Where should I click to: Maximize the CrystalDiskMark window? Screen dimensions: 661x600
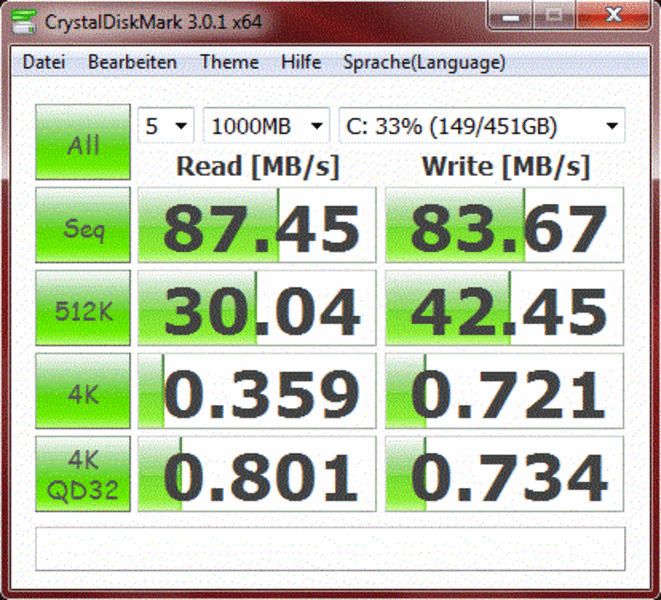[x=554, y=17]
